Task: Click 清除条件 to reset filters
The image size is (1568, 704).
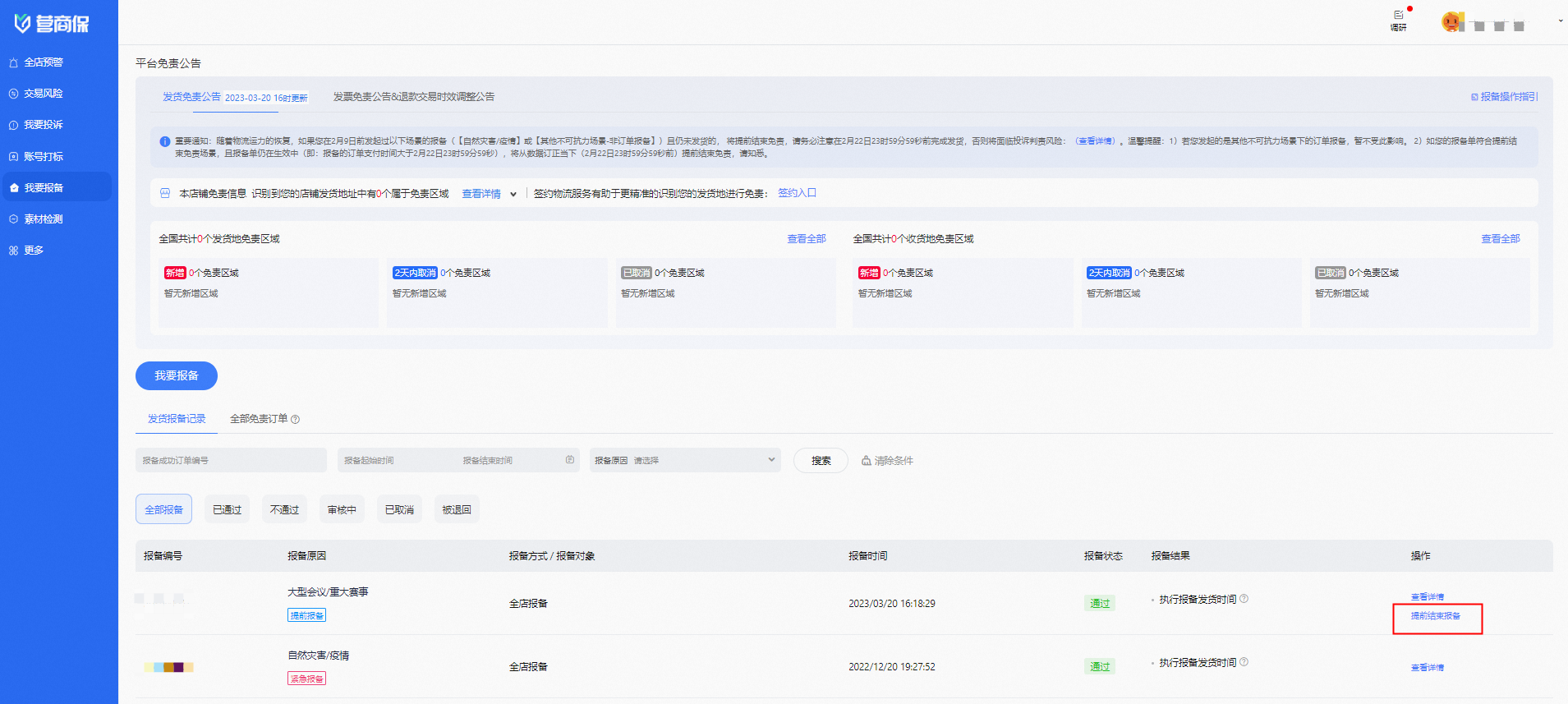Action: [887, 461]
